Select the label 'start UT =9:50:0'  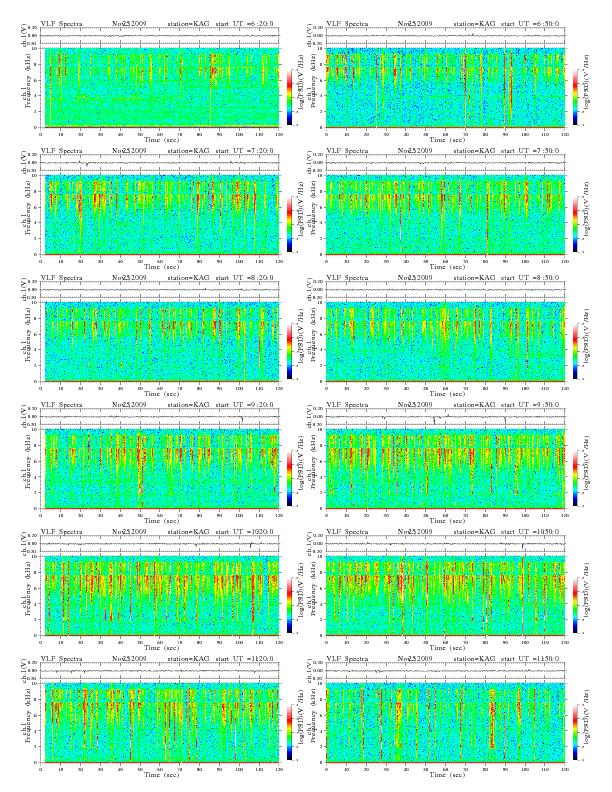(531, 405)
